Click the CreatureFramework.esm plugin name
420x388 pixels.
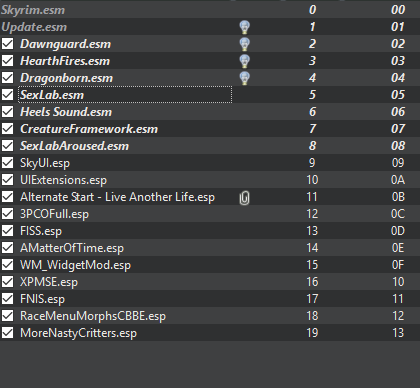point(89,129)
